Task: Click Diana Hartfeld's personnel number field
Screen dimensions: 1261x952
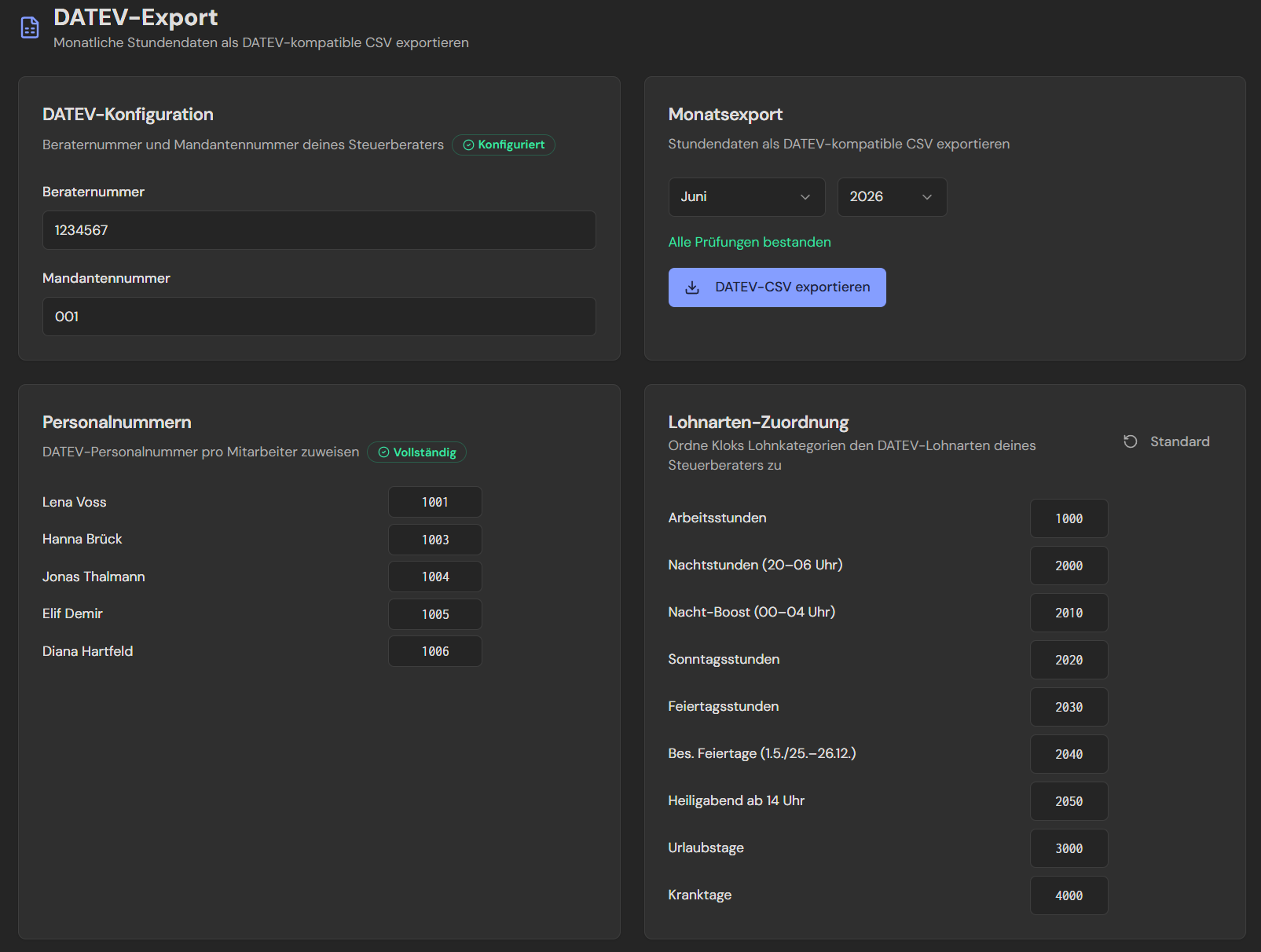Action: tap(434, 651)
